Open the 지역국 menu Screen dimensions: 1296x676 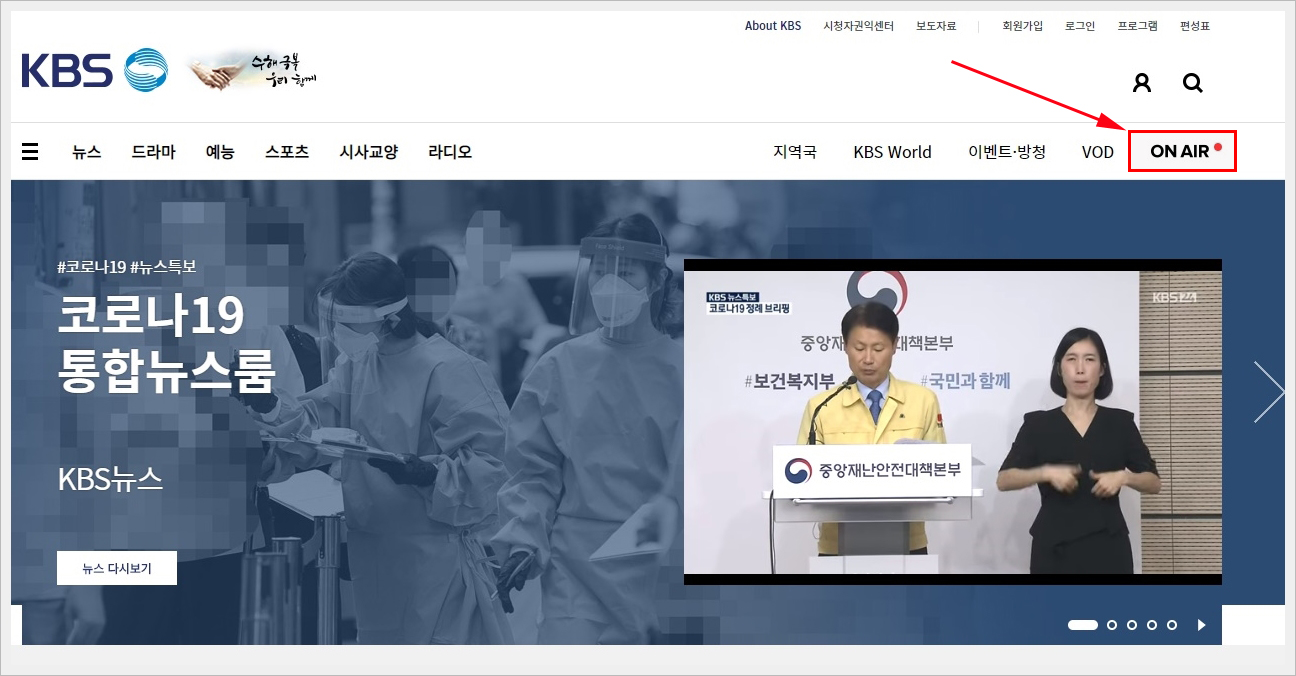pos(795,152)
